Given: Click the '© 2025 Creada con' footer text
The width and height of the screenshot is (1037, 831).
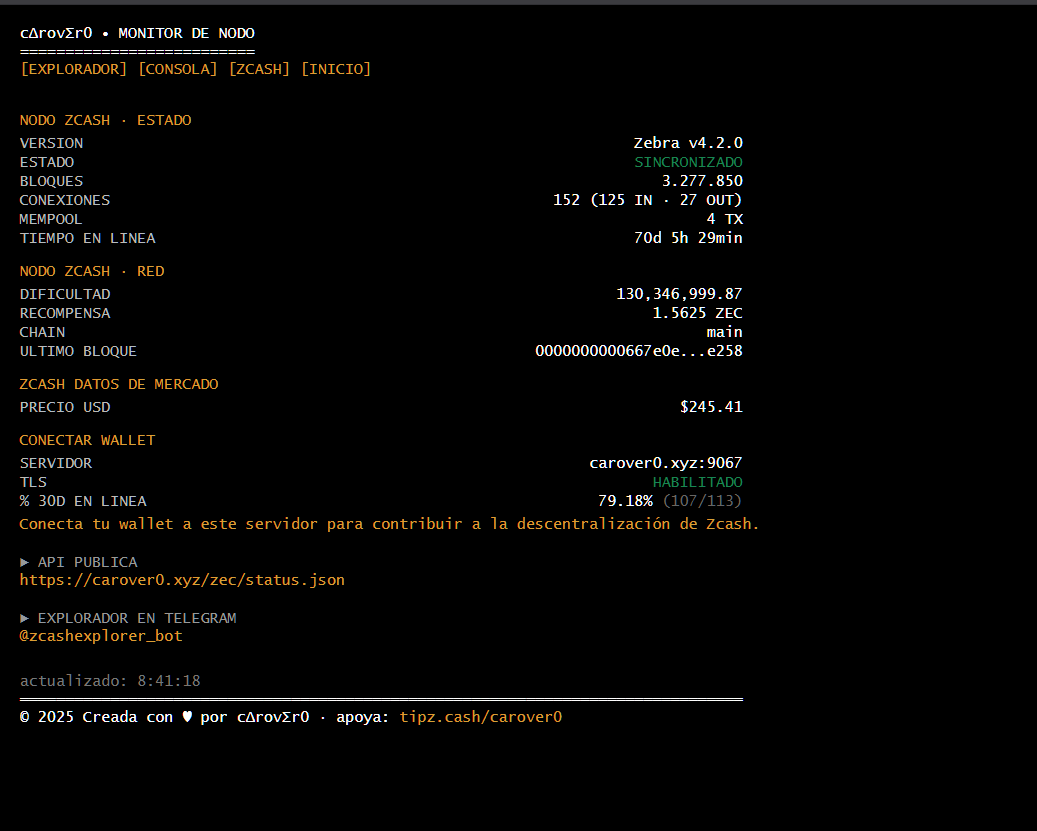Looking at the screenshot, I should pos(96,717).
